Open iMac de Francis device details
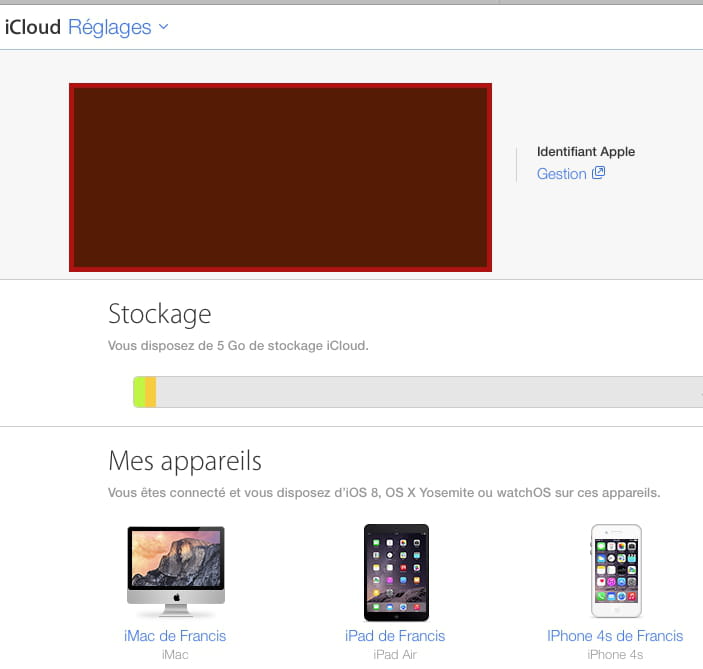Screen dimensions: 703x669 click(x=175, y=636)
